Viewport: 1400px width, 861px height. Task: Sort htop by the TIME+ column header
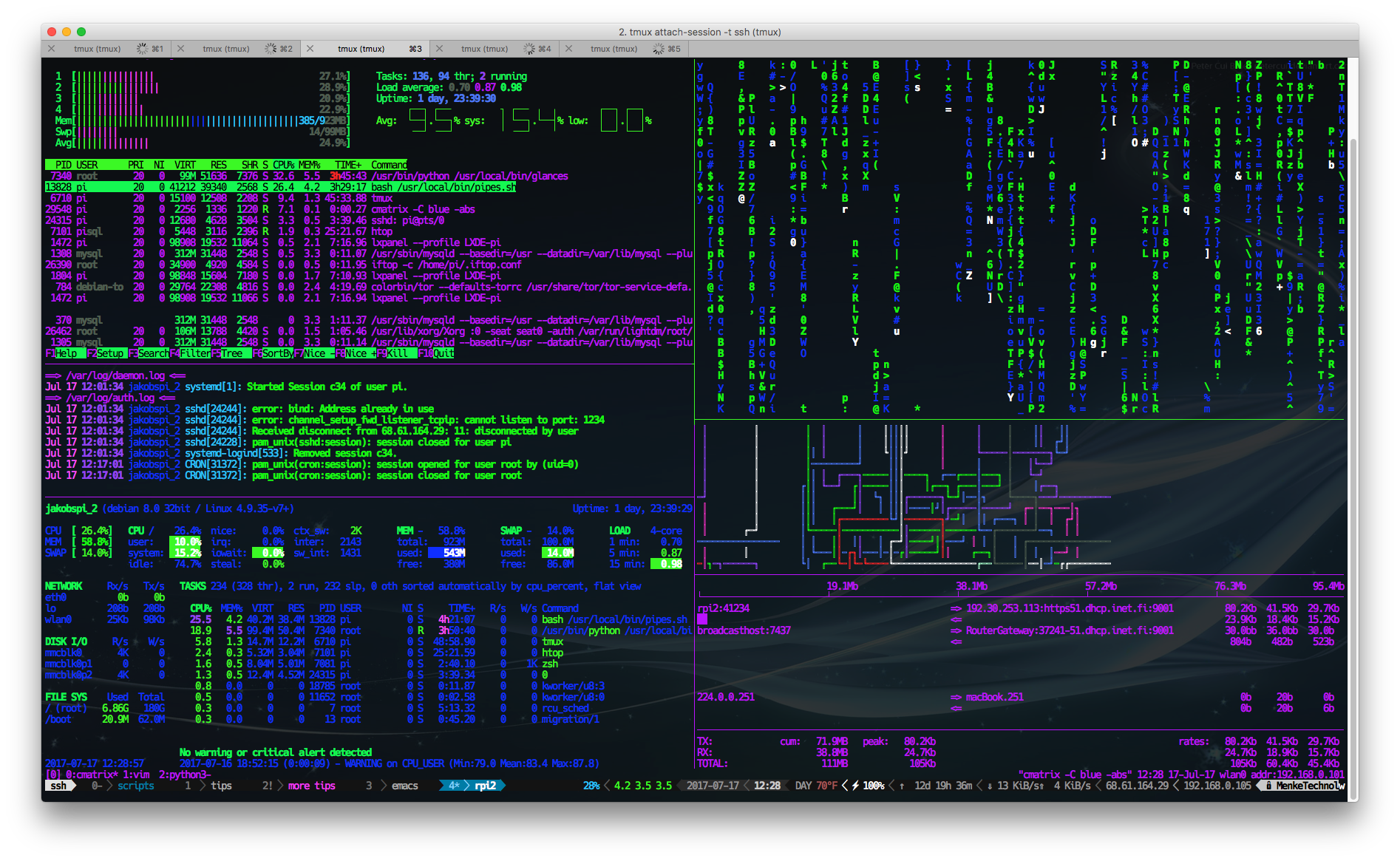coord(348,165)
